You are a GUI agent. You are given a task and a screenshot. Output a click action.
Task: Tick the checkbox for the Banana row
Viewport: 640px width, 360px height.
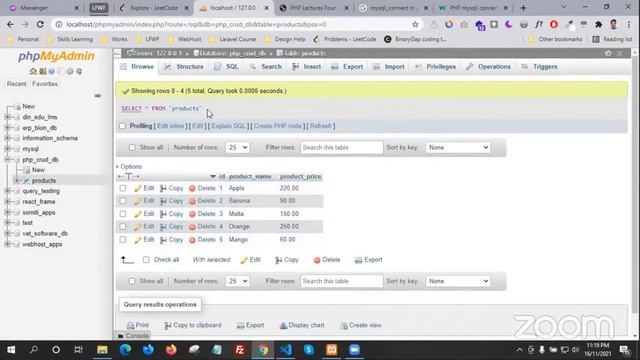[123, 201]
